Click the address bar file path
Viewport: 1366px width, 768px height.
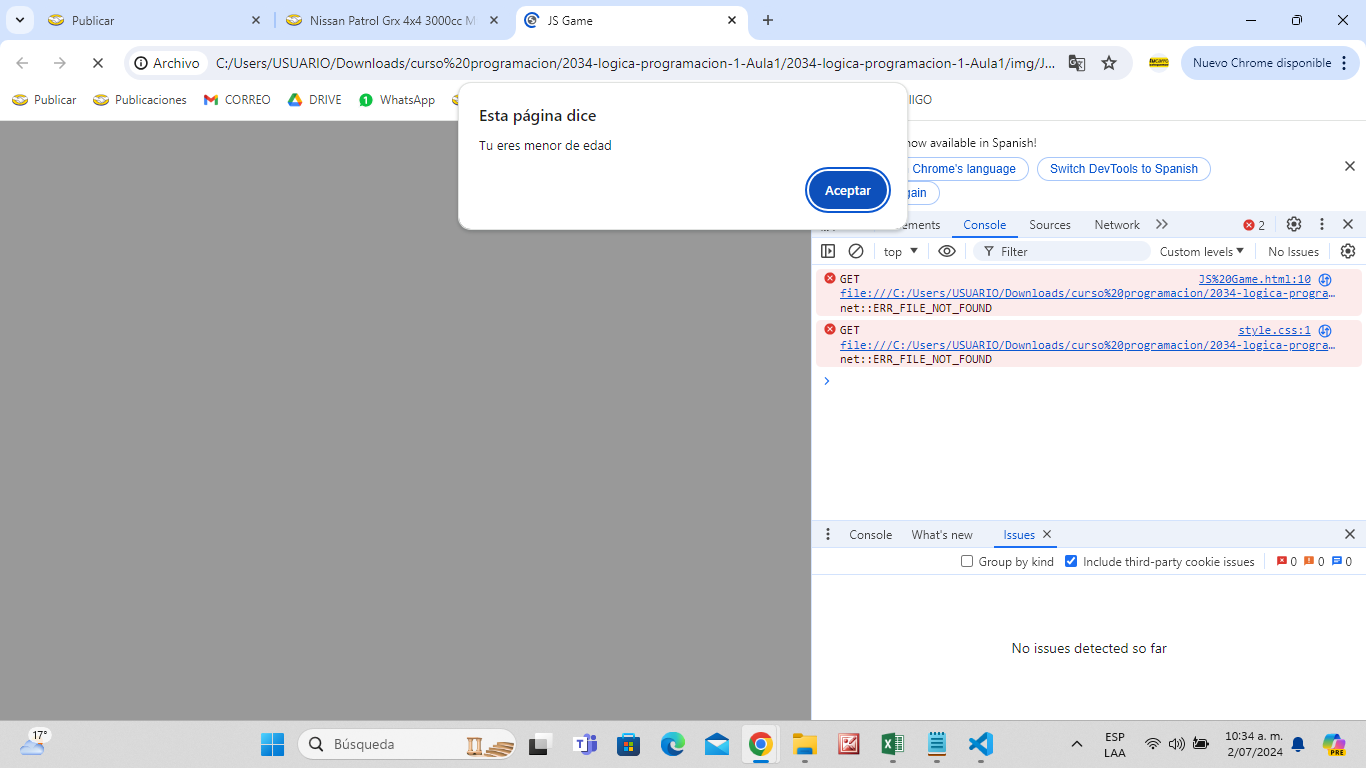click(635, 63)
